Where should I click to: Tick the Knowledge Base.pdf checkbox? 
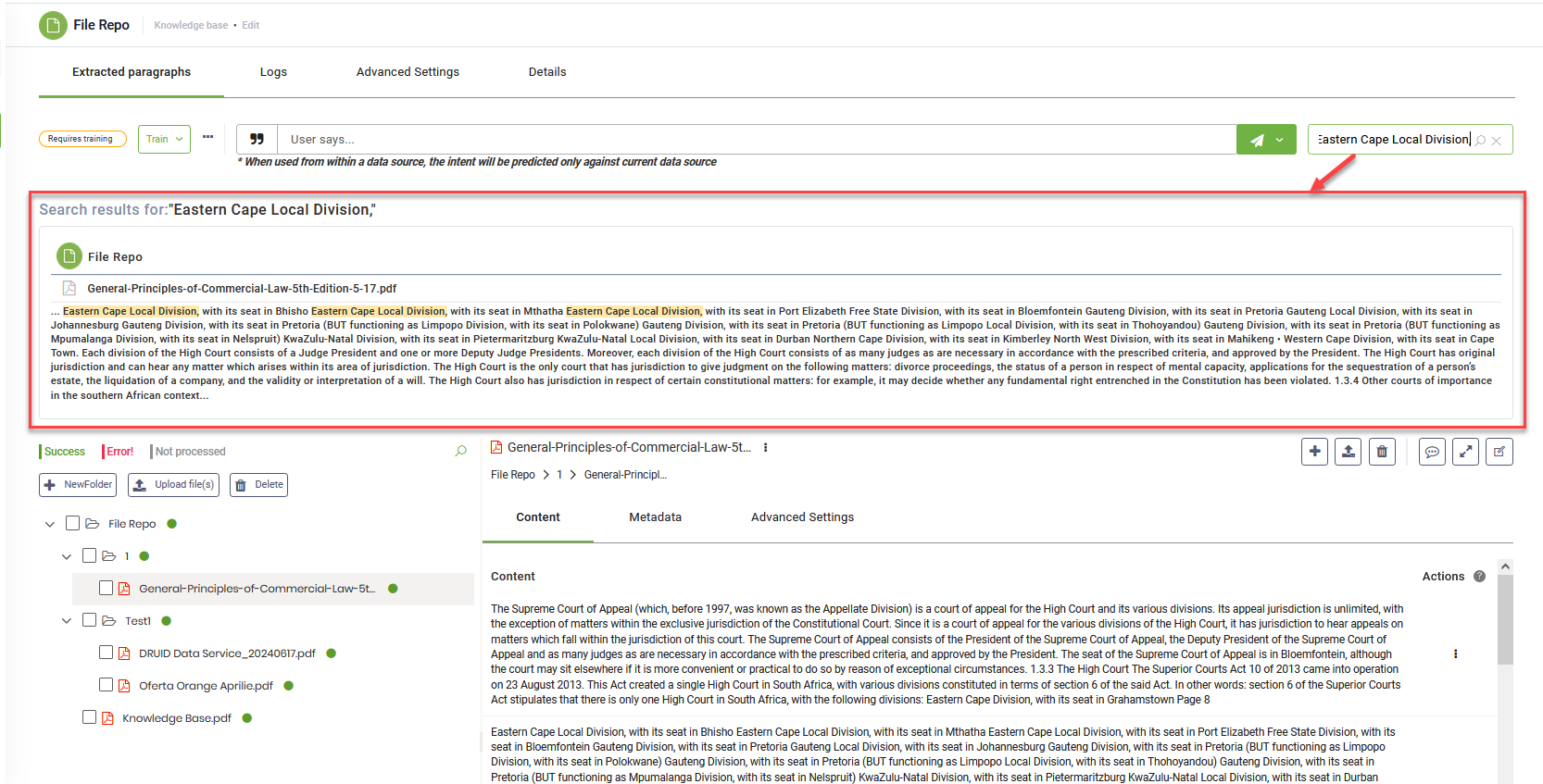(x=89, y=717)
